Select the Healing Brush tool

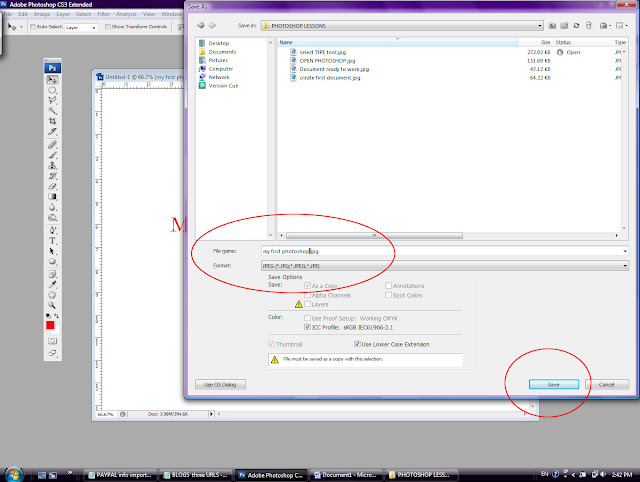pyautogui.click(x=52, y=144)
